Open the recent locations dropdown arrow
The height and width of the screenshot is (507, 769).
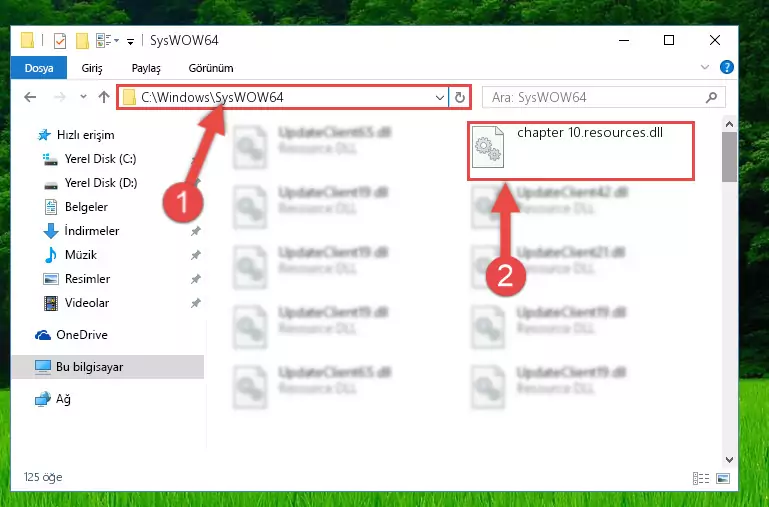point(83,97)
